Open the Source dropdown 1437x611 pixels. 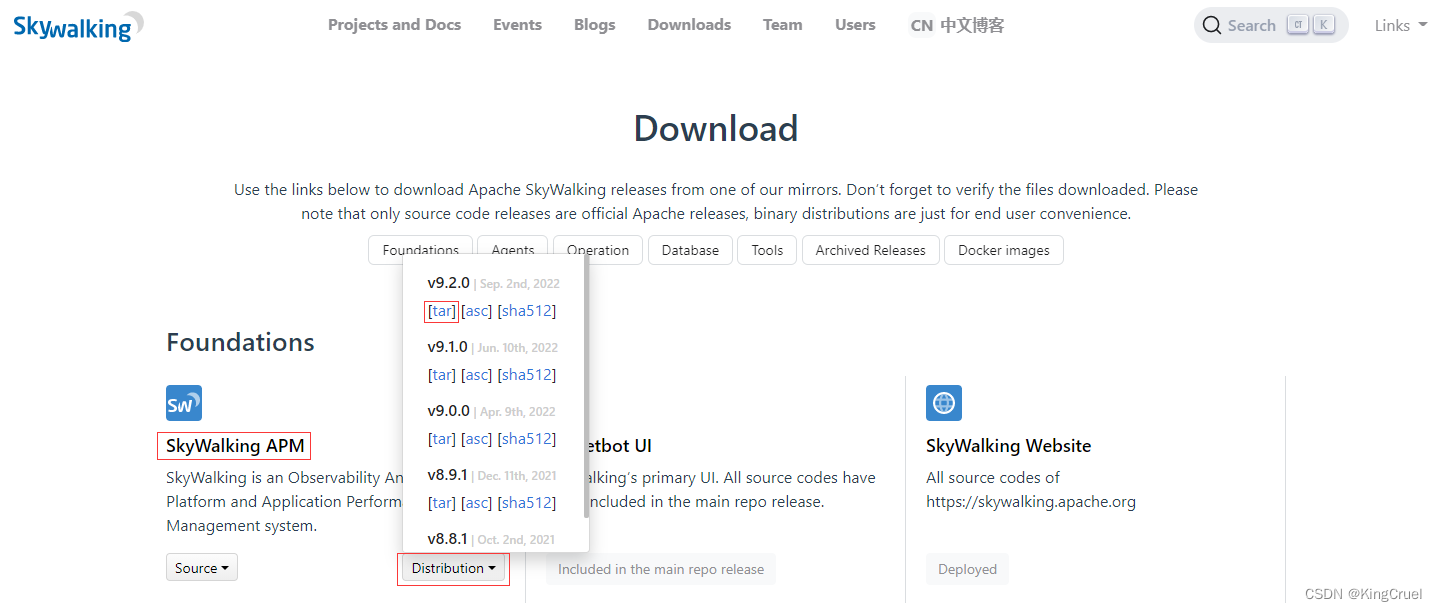point(201,567)
